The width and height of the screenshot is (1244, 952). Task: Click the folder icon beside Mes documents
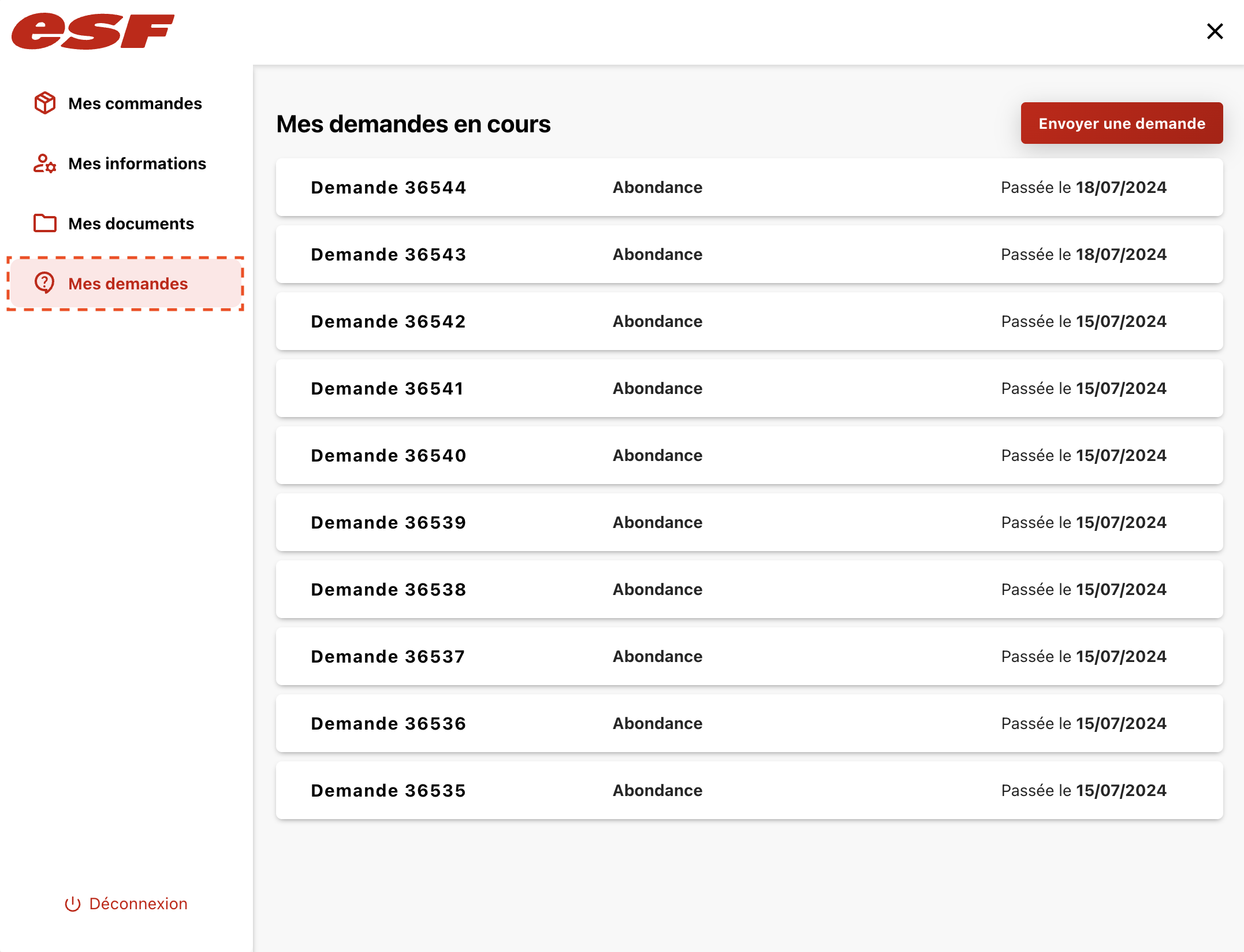point(44,224)
